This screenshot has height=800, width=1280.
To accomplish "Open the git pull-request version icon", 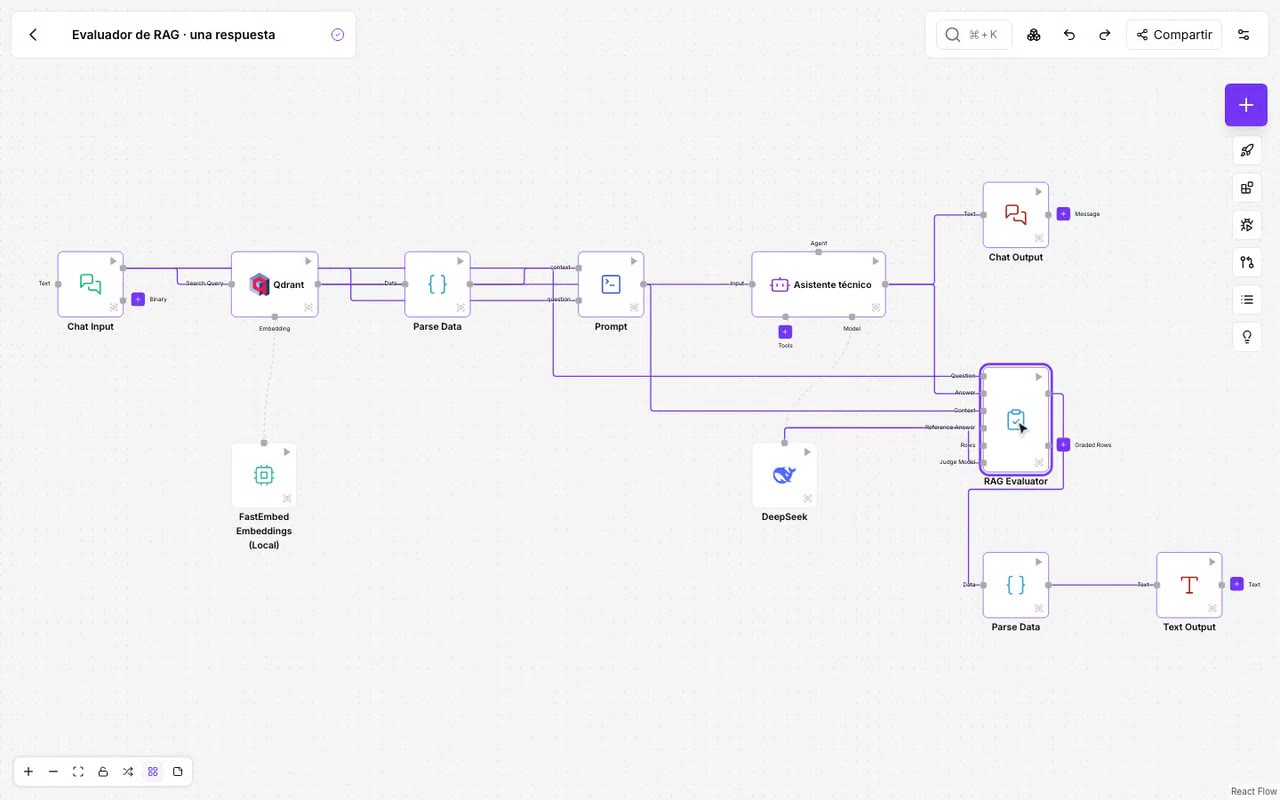I will (x=1247, y=262).
